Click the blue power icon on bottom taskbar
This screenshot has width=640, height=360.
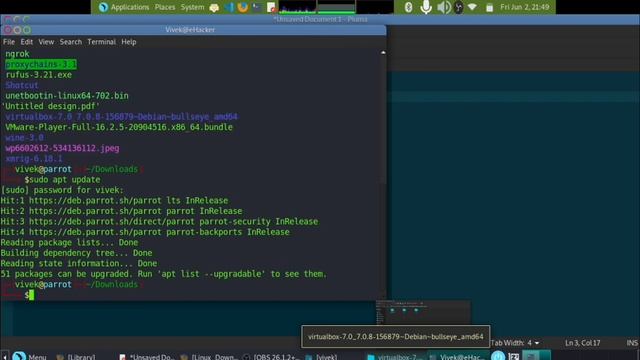[x=498, y=356]
